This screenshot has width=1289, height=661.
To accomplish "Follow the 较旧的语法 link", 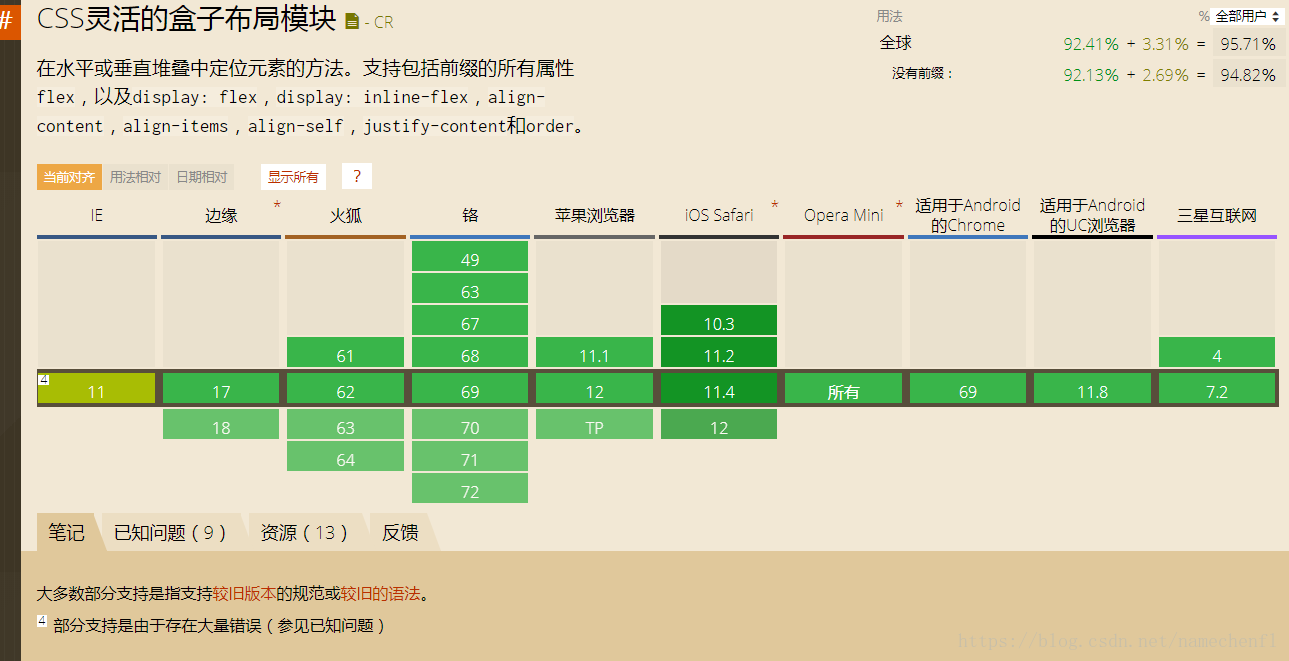I will click(380, 594).
